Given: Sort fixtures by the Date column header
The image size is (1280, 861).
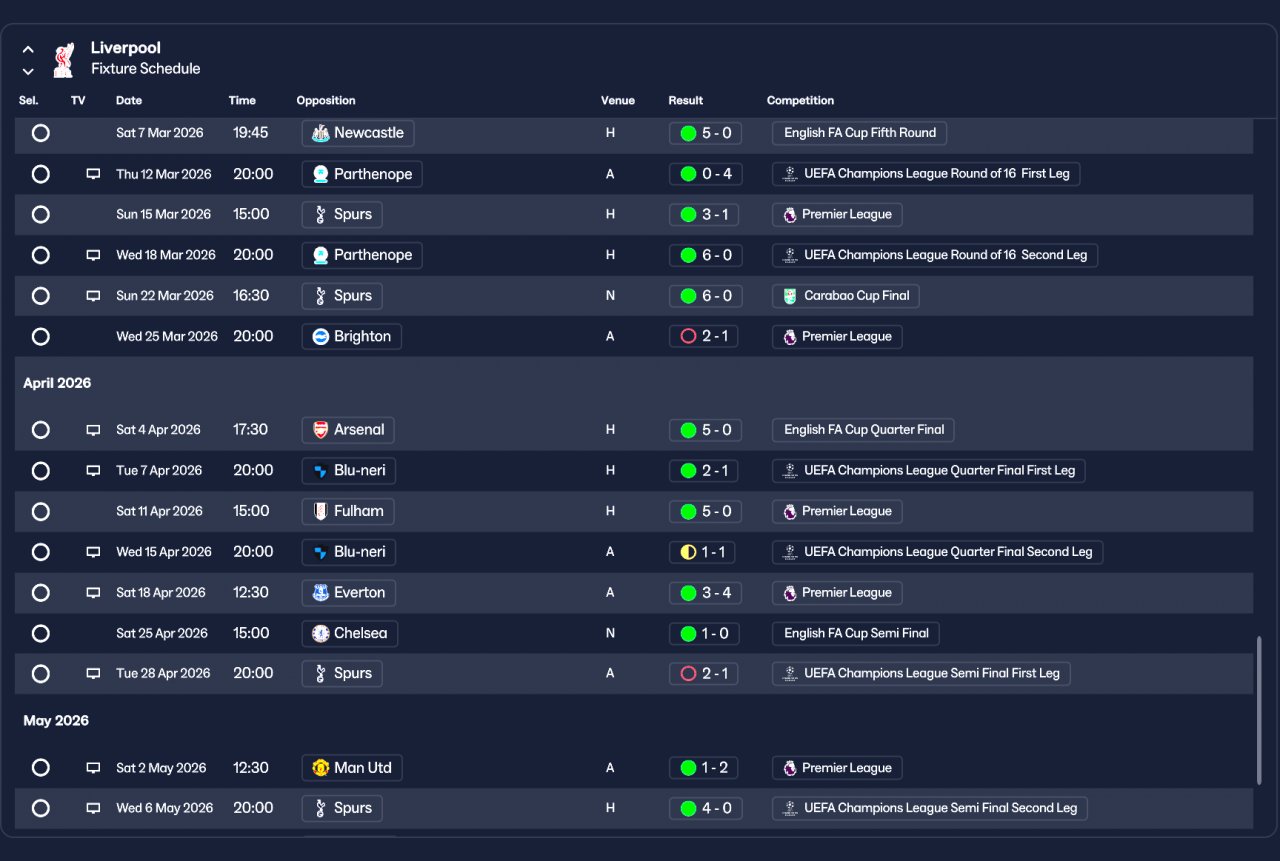Looking at the screenshot, I should [x=129, y=101].
